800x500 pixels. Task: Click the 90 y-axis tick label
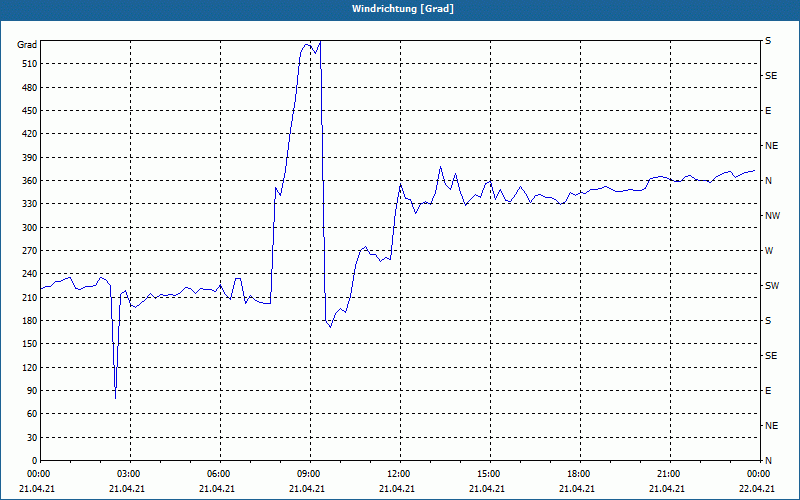pos(31,391)
